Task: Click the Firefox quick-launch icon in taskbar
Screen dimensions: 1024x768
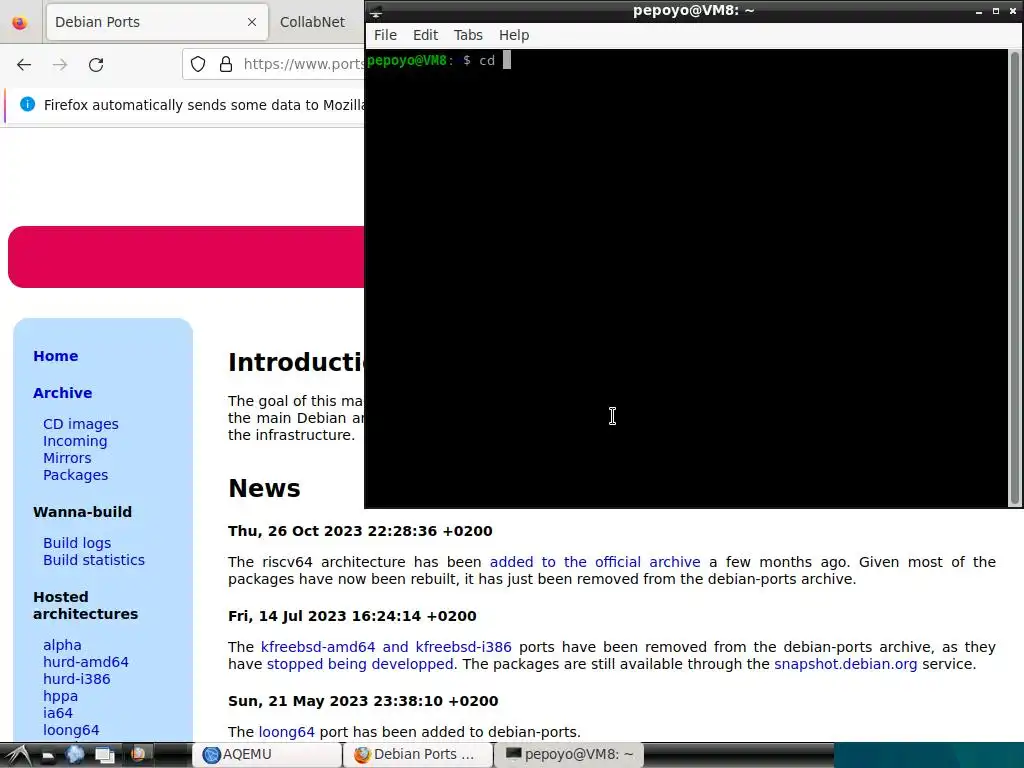Action: (x=138, y=754)
